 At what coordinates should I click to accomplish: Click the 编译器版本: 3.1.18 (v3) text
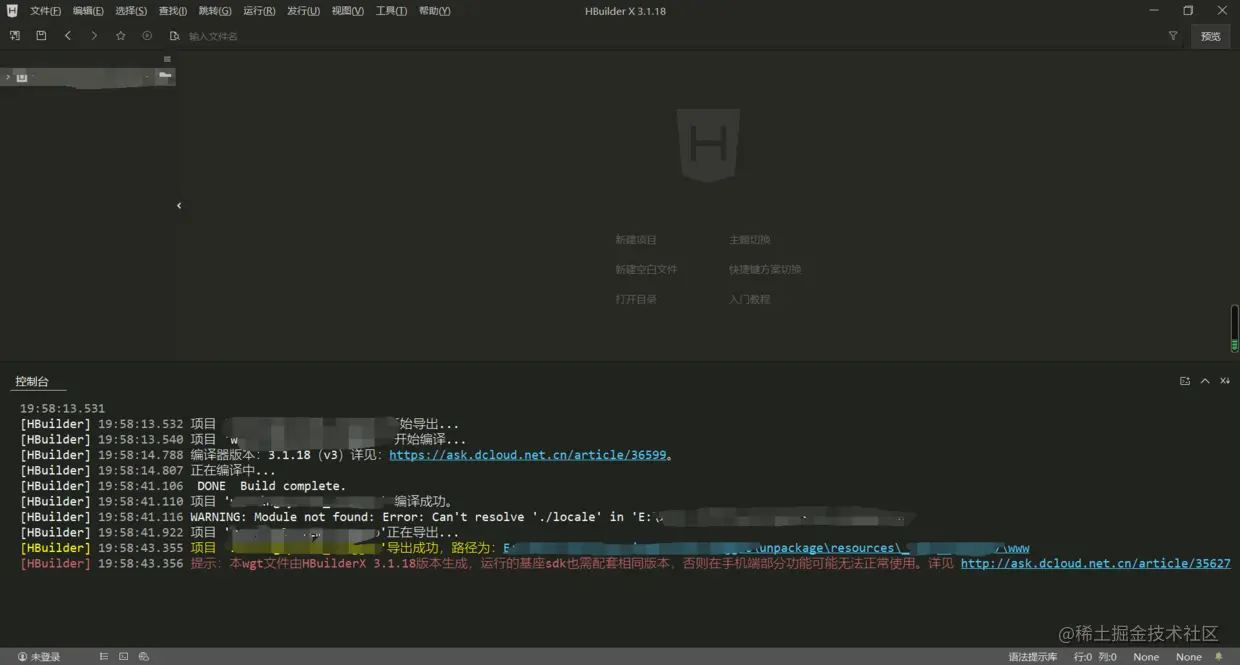tap(268, 455)
